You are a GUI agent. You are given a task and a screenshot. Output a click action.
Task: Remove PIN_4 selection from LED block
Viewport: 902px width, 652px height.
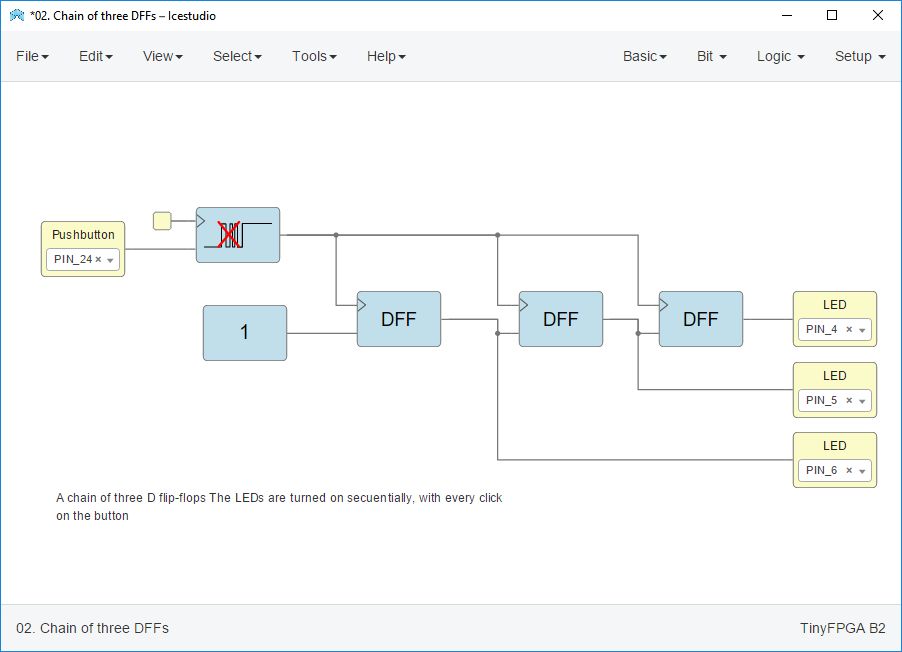point(849,330)
